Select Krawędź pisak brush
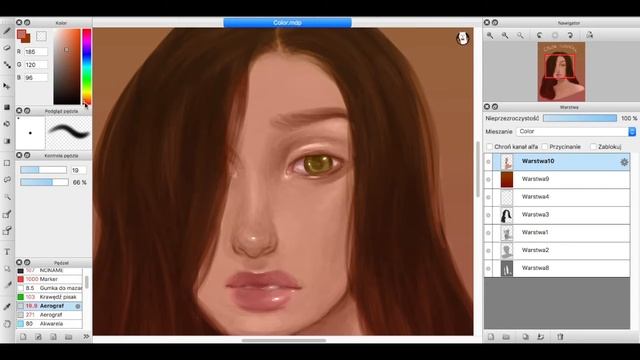This screenshot has height=360, width=640. [x=49, y=297]
